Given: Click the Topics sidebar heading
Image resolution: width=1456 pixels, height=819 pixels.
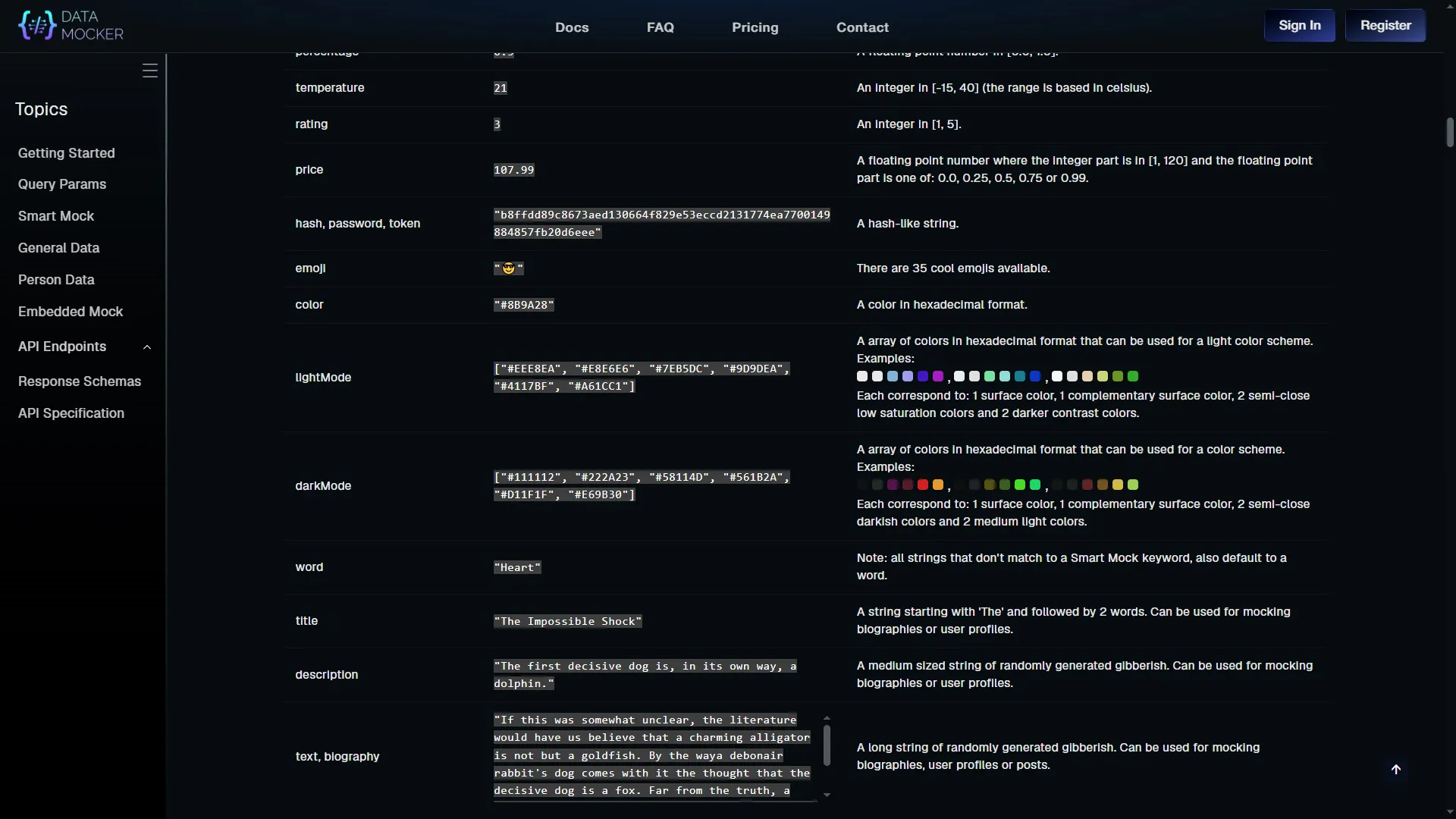Looking at the screenshot, I should click(x=42, y=109).
